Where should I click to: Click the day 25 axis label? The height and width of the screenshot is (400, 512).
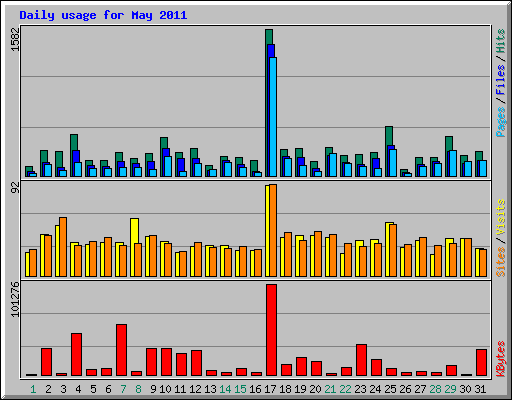390,389
